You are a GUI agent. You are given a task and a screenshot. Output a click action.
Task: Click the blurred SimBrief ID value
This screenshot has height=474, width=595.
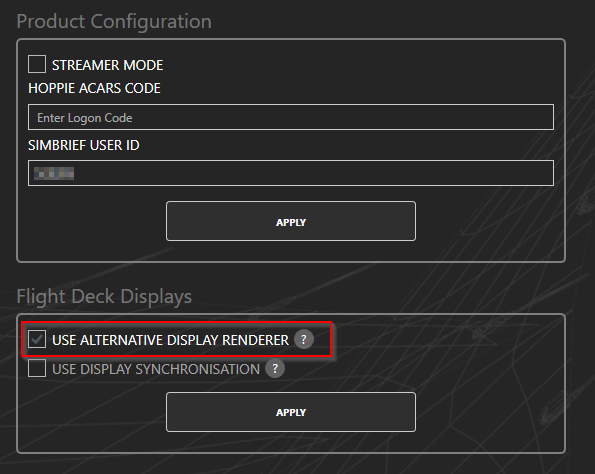pos(54,173)
